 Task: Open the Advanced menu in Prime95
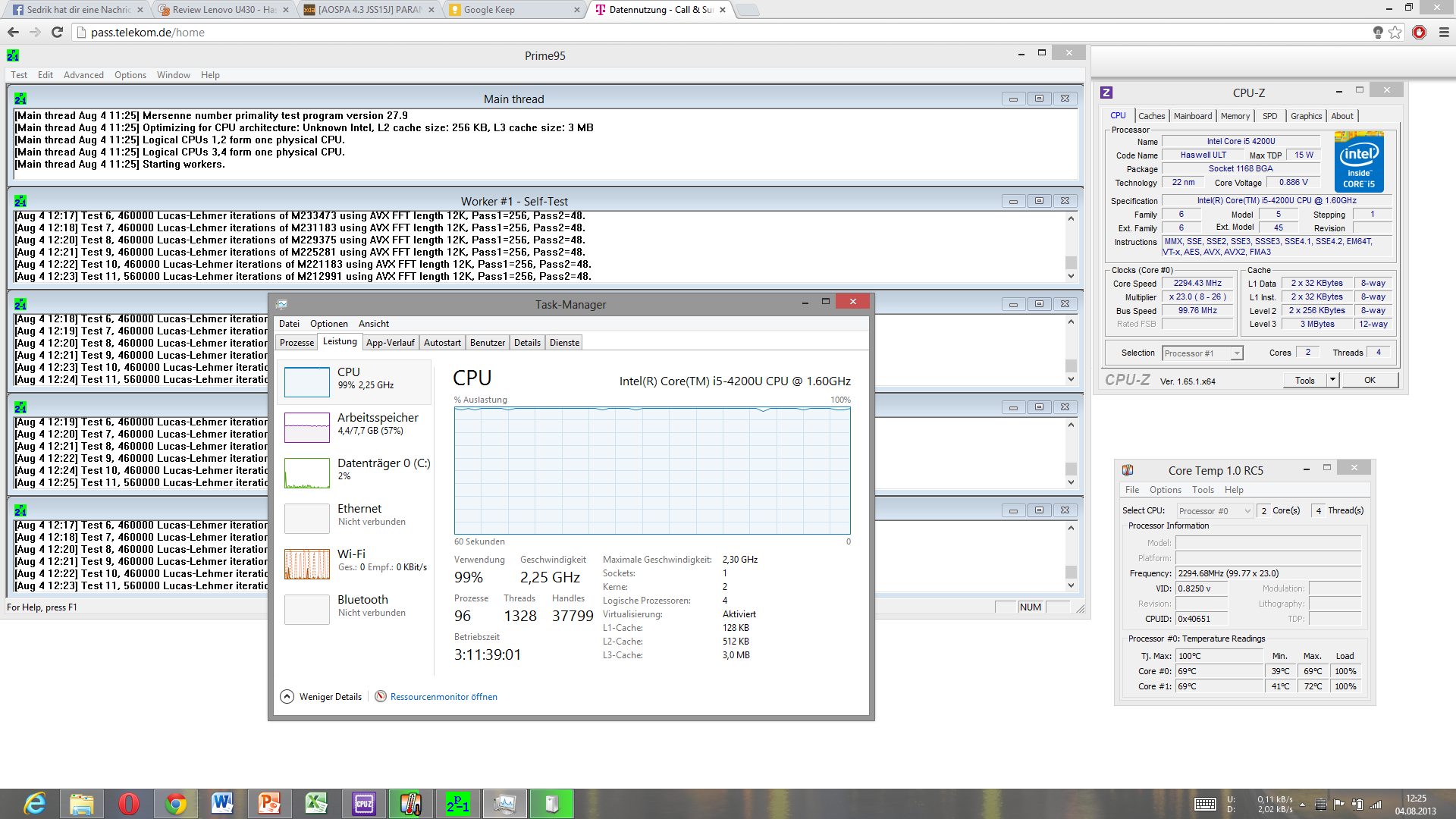click(x=83, y=75)
